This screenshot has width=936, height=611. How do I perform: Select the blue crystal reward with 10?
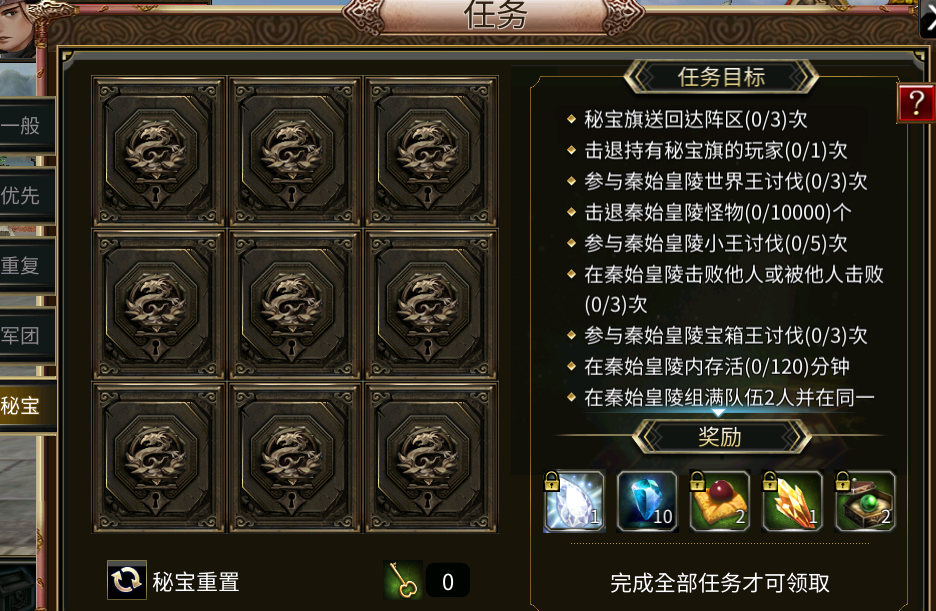(647, 501)
